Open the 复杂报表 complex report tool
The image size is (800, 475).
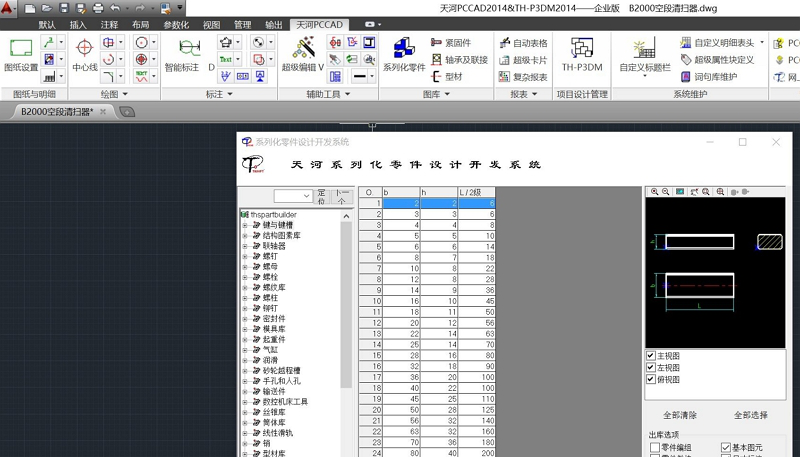[523, 77]
